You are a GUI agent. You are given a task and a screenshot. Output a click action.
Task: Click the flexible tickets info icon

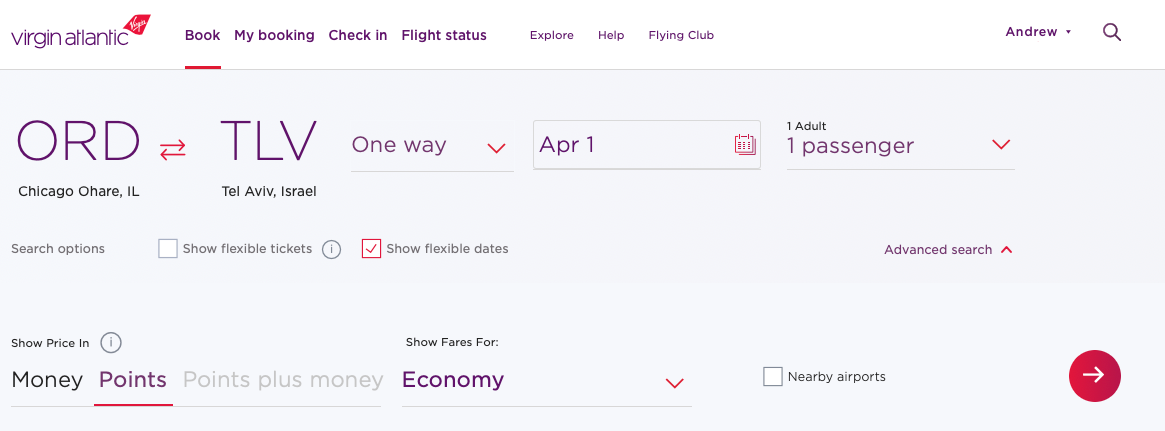point(331,250)
